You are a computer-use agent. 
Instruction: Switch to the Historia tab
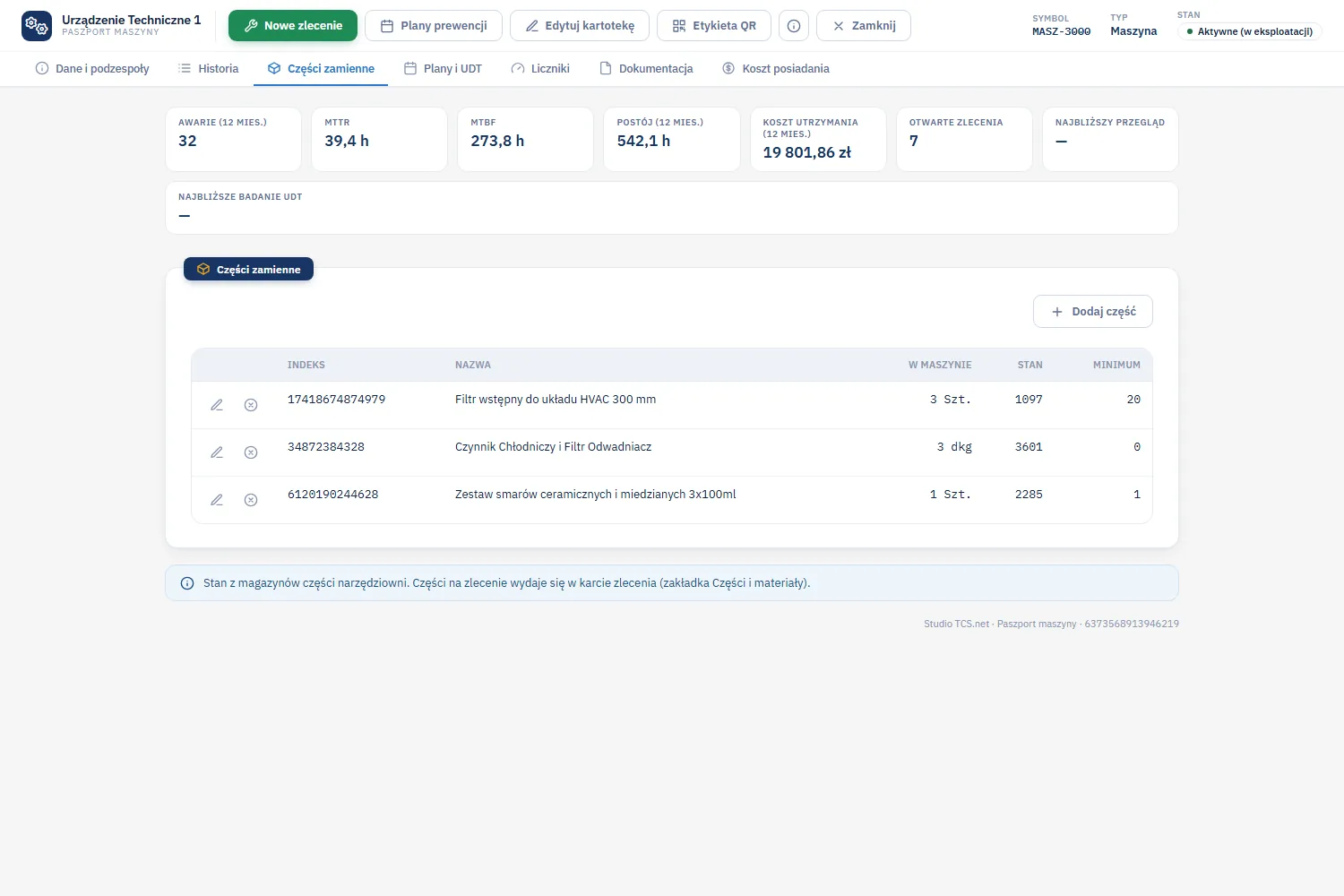(209, 69)
